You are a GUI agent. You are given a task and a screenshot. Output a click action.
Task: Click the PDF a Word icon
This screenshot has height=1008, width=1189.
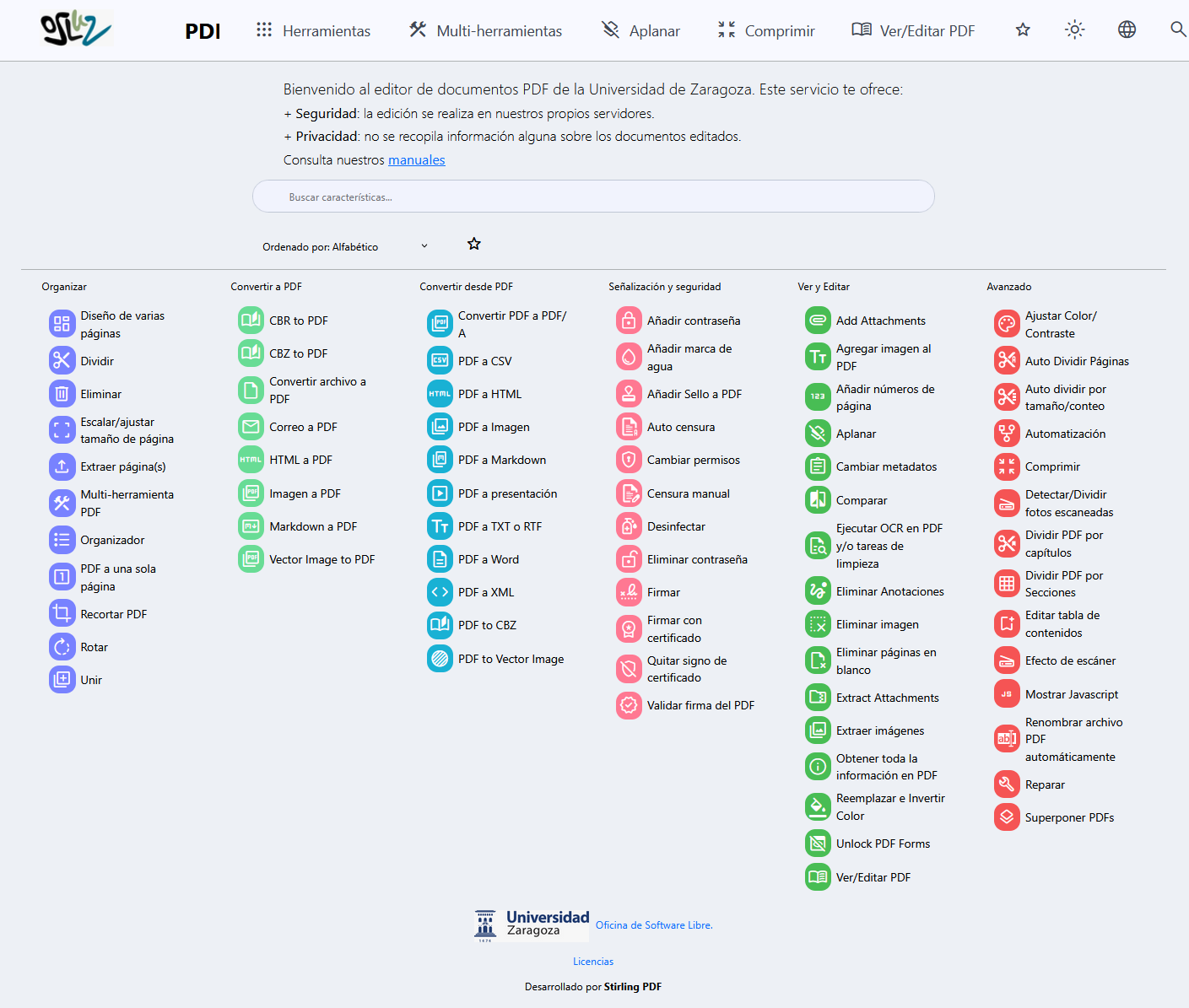point(440,559)
